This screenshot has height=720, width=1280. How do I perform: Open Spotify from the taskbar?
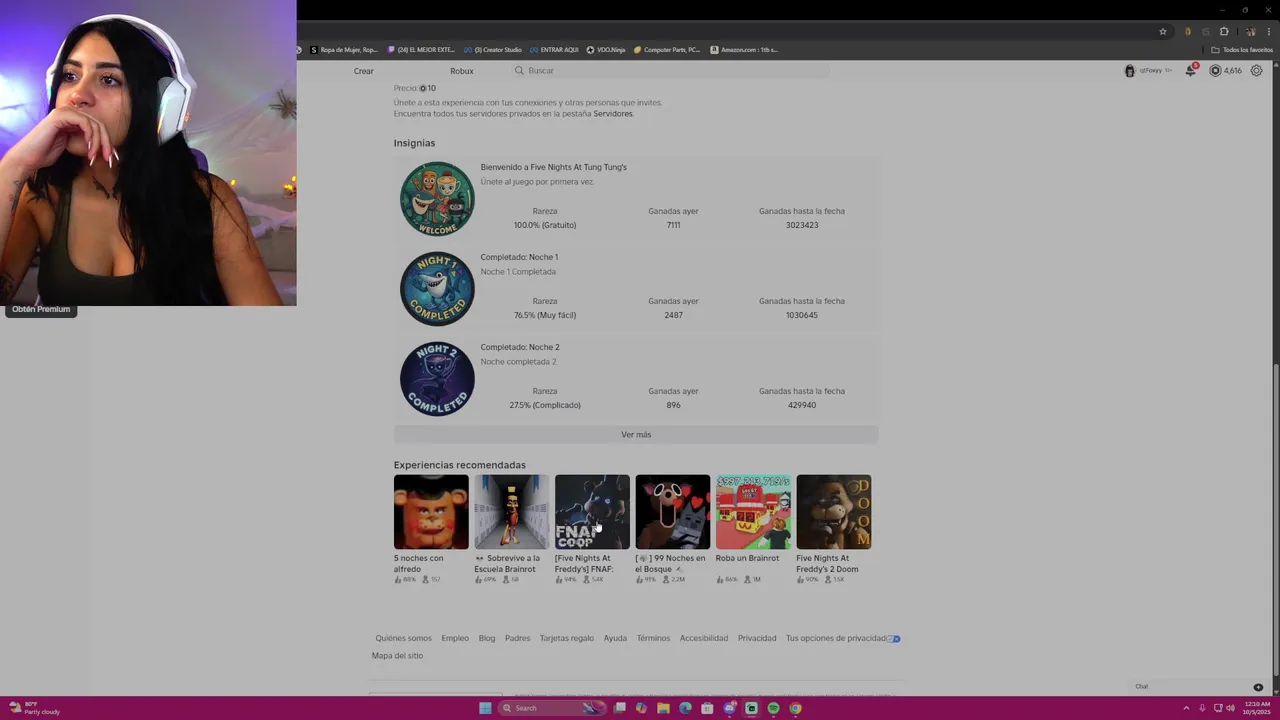click(774, 708)
